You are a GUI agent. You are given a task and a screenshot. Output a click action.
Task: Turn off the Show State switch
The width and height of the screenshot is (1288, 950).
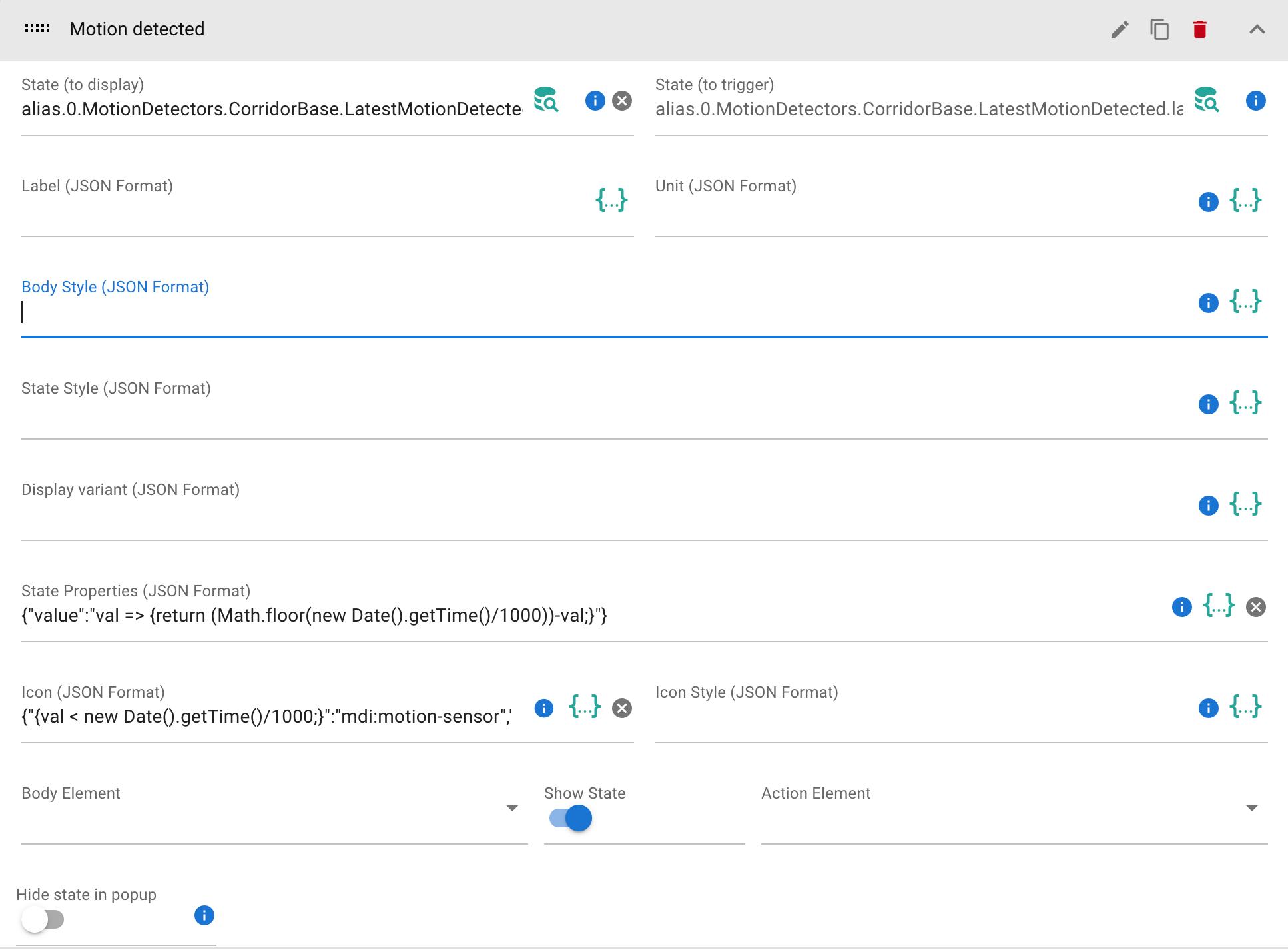(x=571, y=818)
